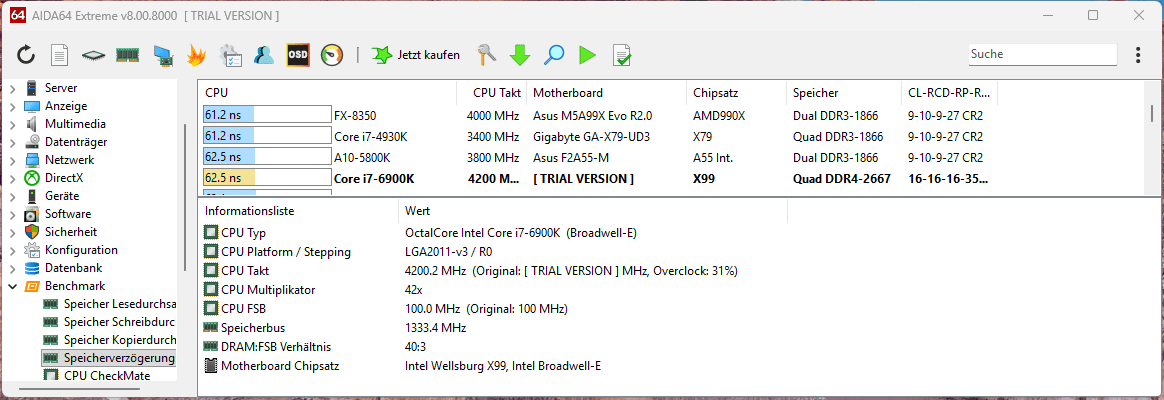Click the Informationsliste column header
The width and height of the screenshot is (1164, 400).
298,211
